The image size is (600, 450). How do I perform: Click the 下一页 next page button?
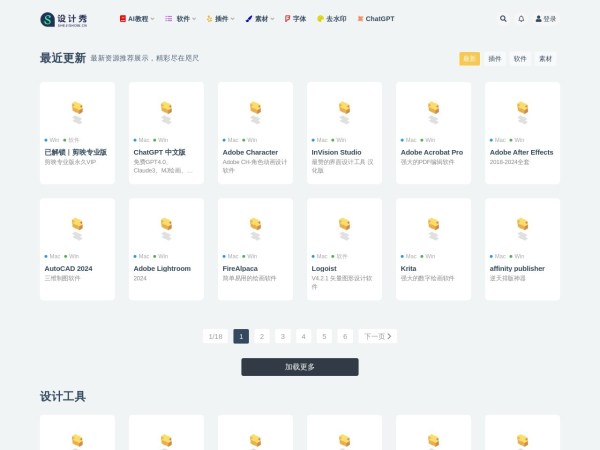click(x=377, y=336)
